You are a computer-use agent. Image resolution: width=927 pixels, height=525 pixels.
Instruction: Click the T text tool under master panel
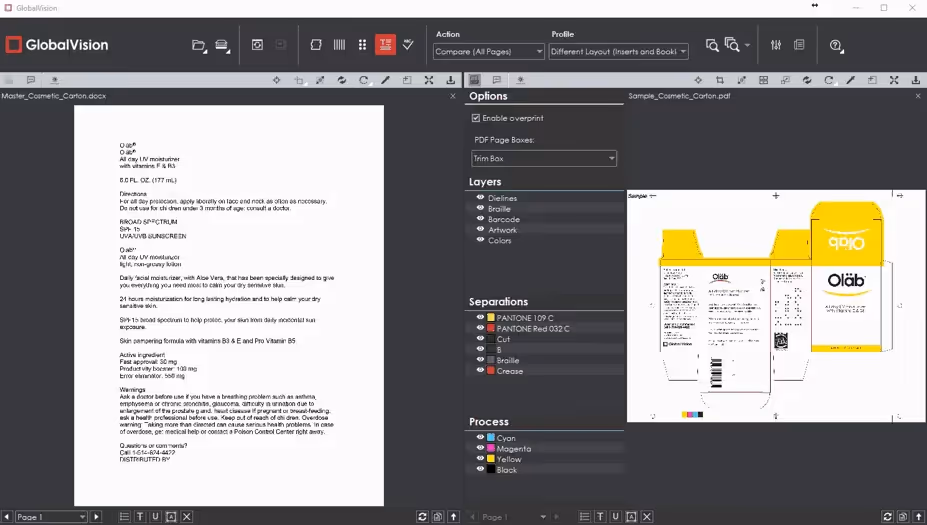tap(140, 517)
